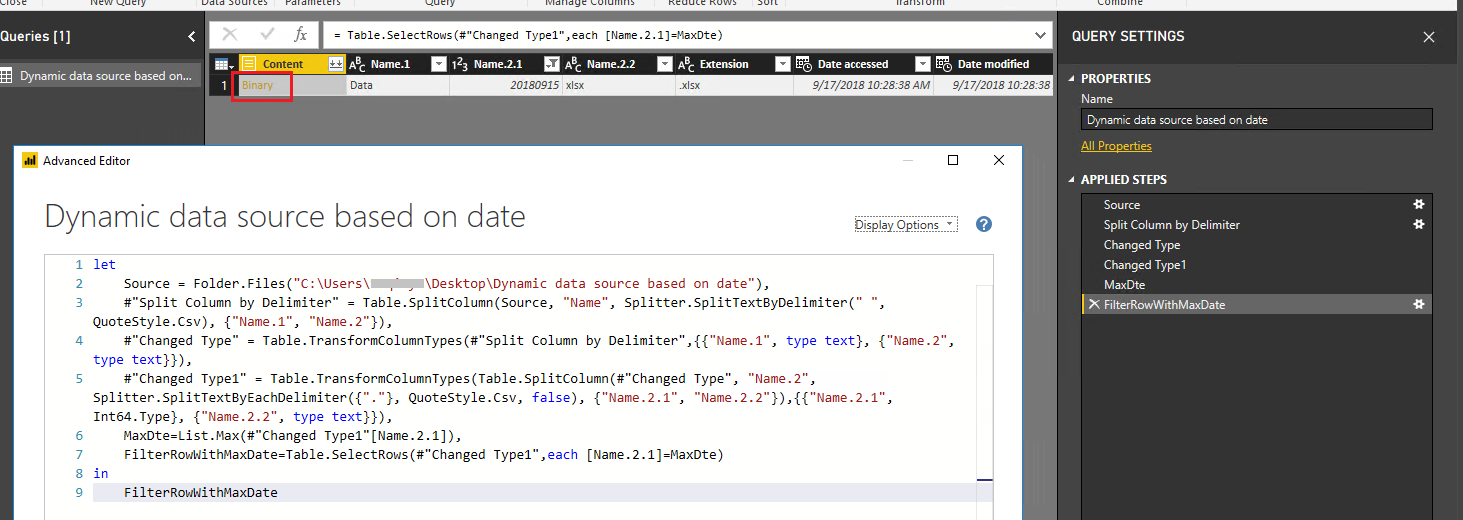Open settings gear for FilterRowWithMaxDate step
Screen dimensions: 1463x520
[1418, 304]
